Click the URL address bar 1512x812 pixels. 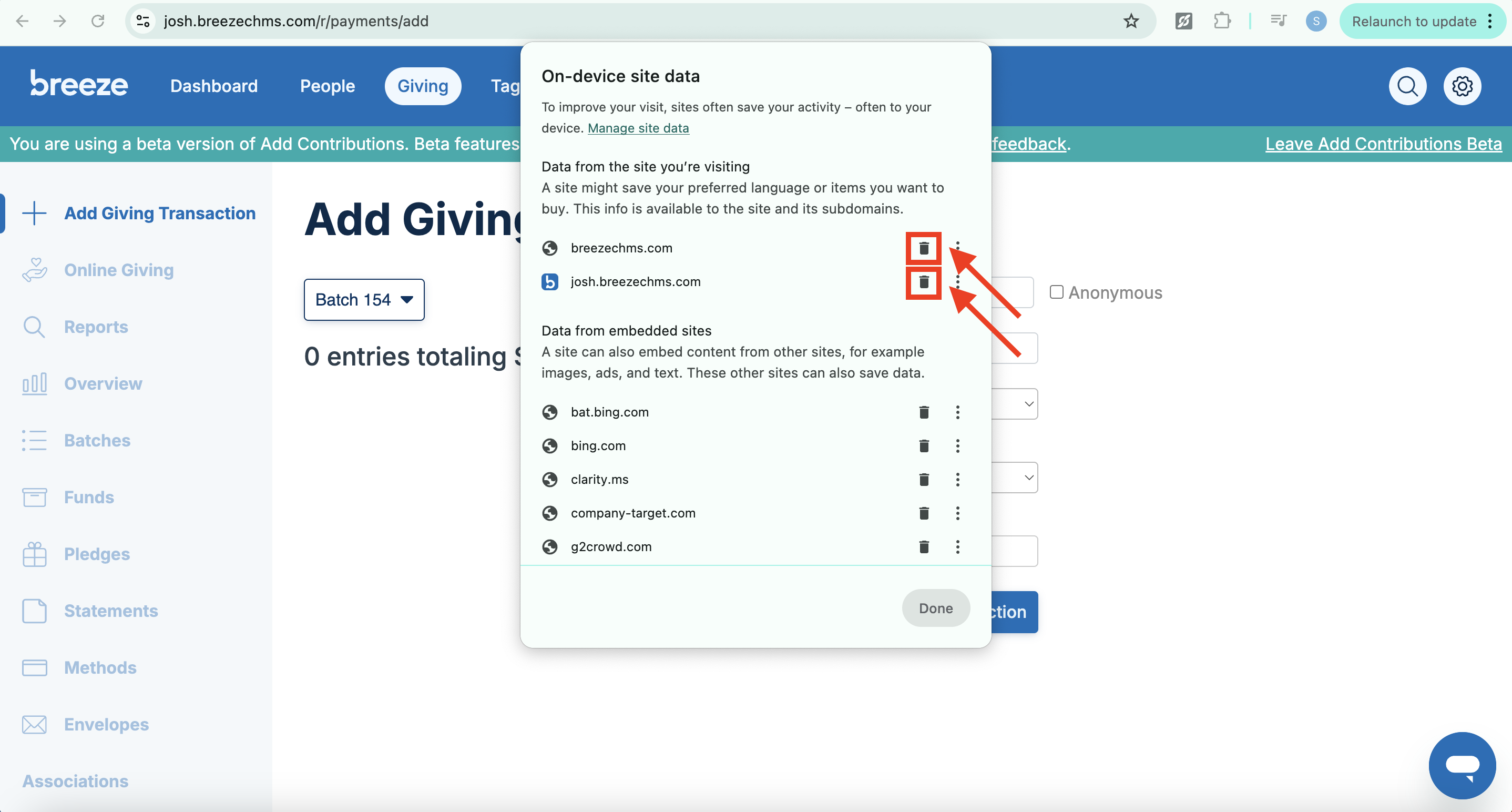640,21
